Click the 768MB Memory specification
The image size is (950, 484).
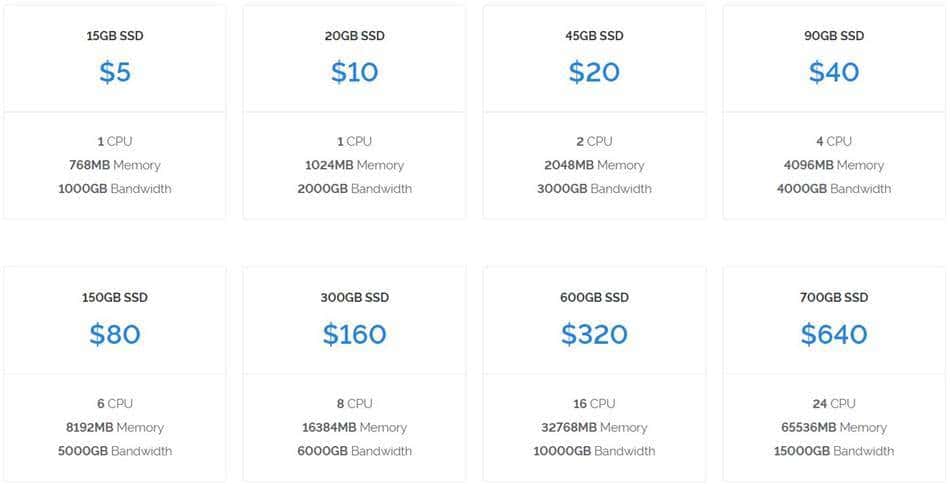pyautogui.click(x=115, y=165)
